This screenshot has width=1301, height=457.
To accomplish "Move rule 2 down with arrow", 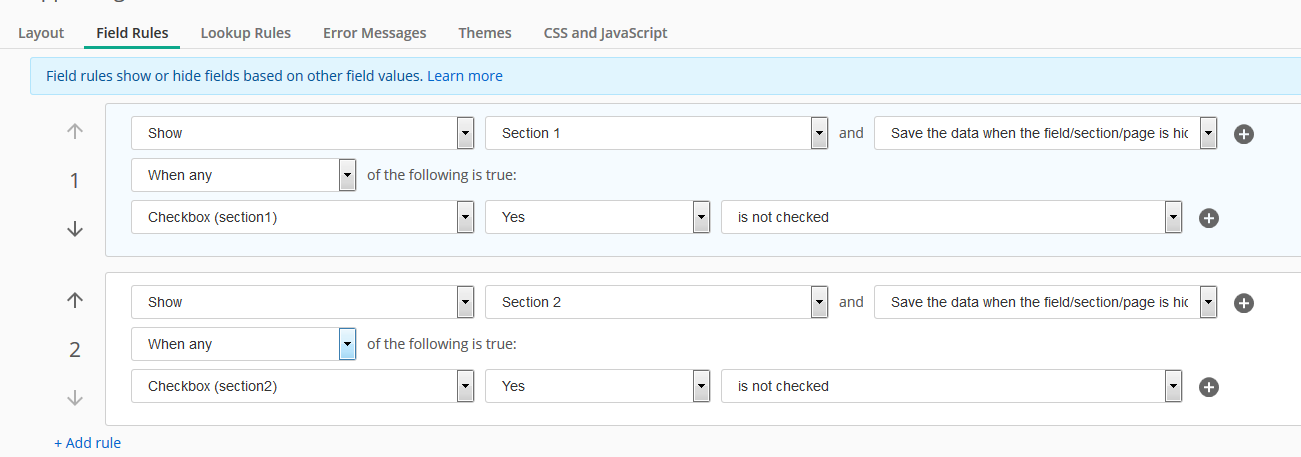I will [x=75, y=398].
